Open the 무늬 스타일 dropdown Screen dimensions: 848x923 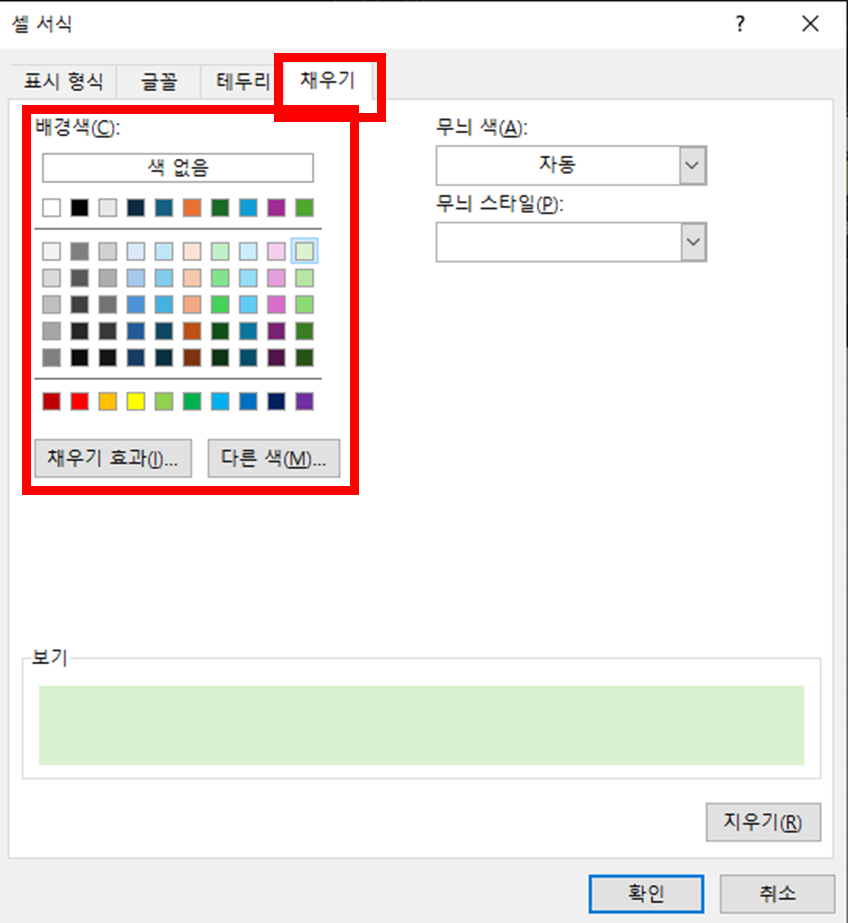coord(691,241)
